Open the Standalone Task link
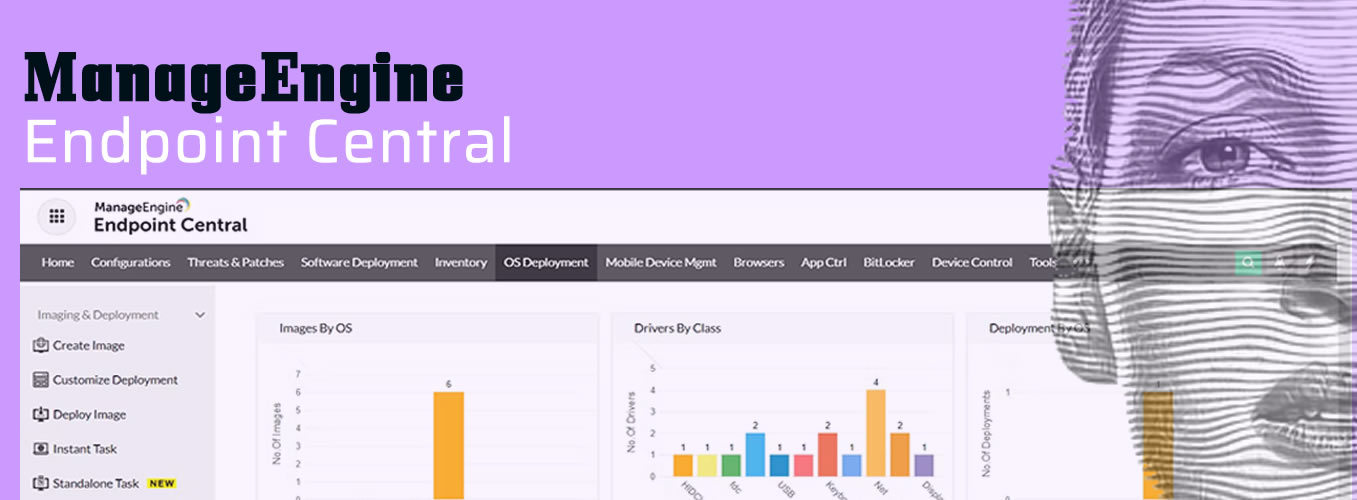The width and height of the screenshot is (1357, 500). (96, 483)
